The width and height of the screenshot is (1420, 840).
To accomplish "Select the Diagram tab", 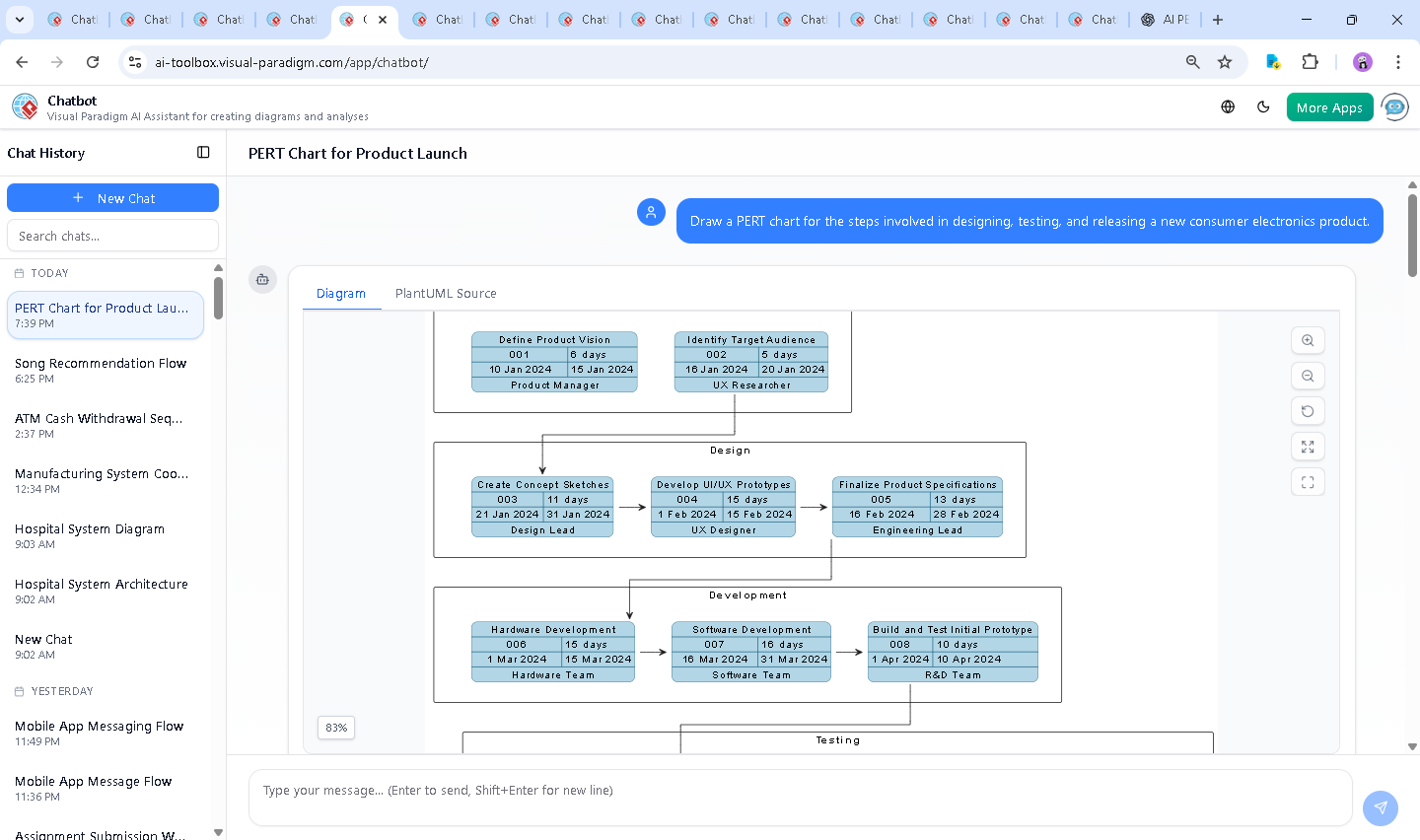I will (340, 294).
